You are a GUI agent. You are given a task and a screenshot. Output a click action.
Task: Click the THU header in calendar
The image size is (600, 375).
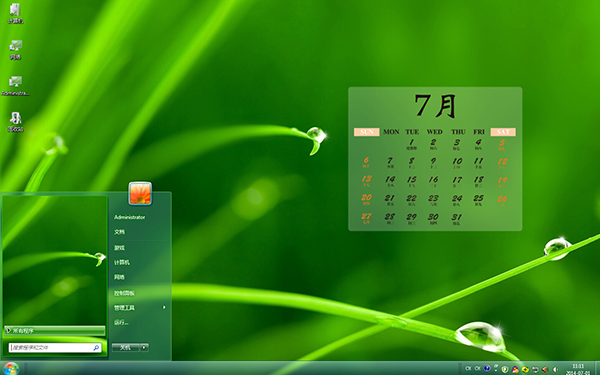click(458, 132)
